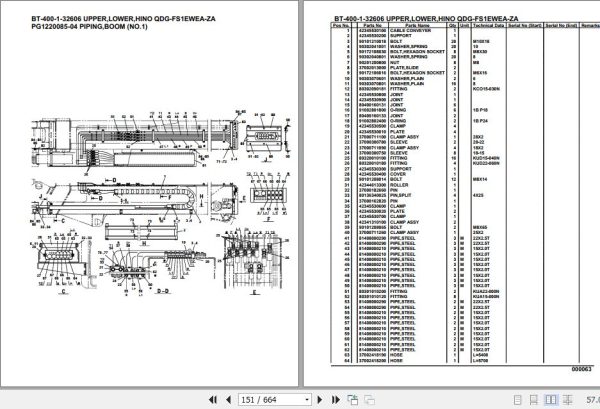Click the ROLLER part name in row 31
The image size is (600, 409).
click(399, 185)
